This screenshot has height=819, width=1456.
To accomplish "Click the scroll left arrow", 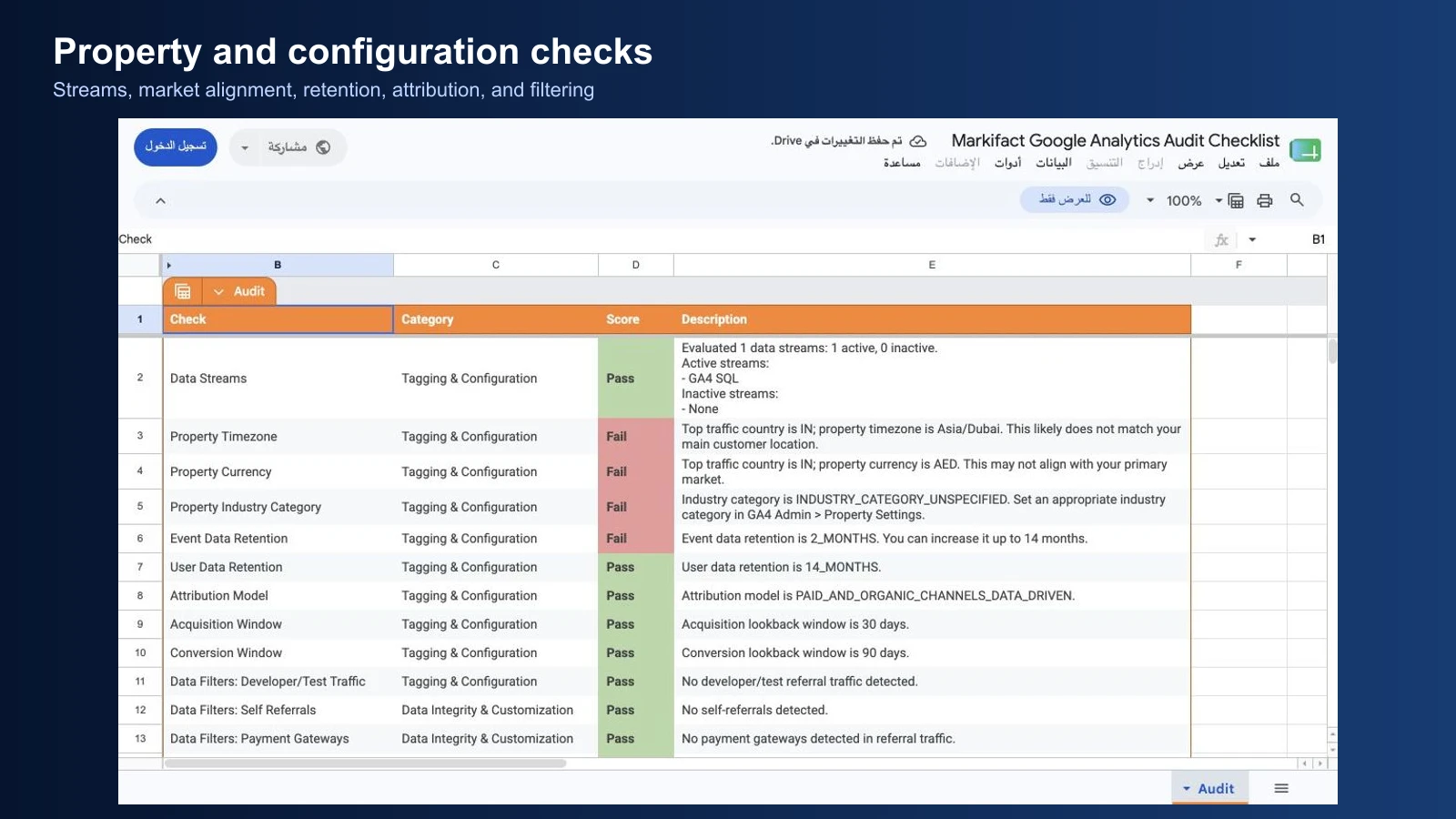I will [1304, 763].
